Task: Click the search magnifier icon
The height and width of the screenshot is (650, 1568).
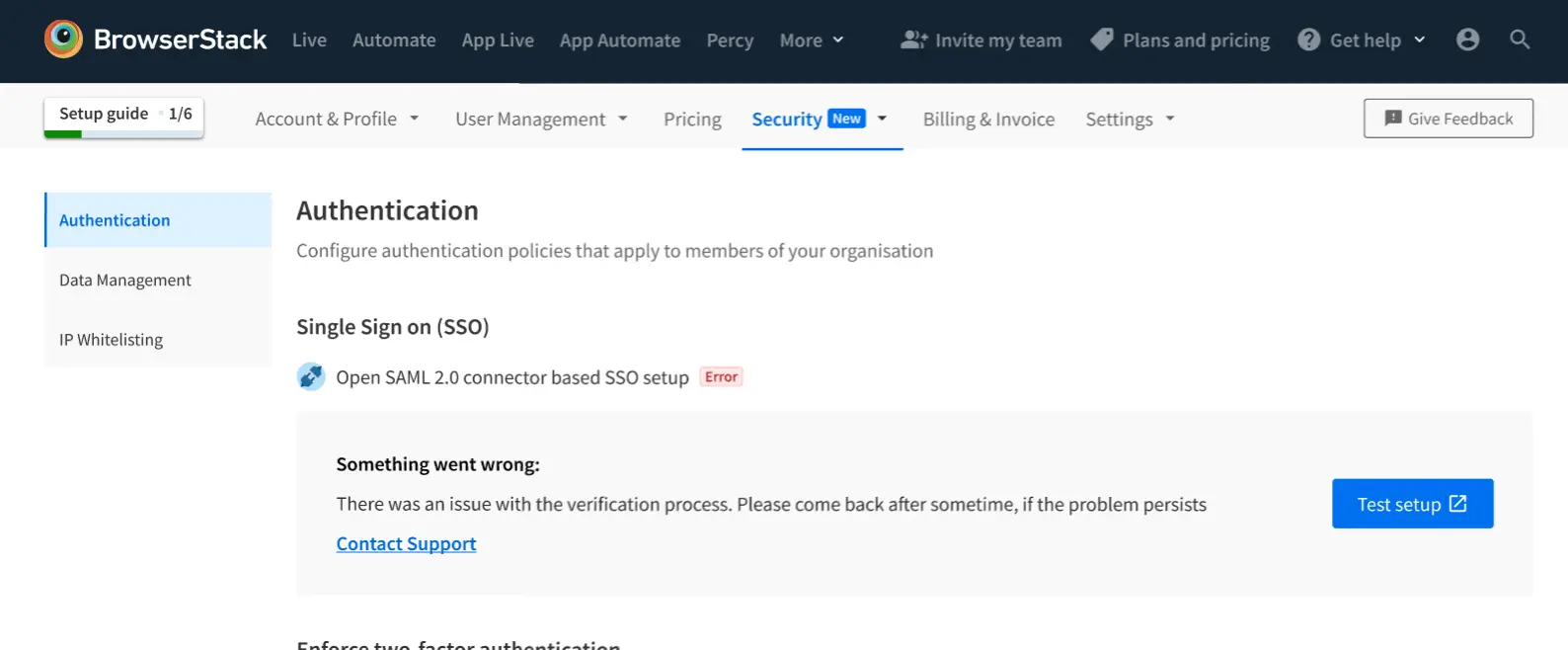Action: pyautogui.click(x=1520, y=40)
